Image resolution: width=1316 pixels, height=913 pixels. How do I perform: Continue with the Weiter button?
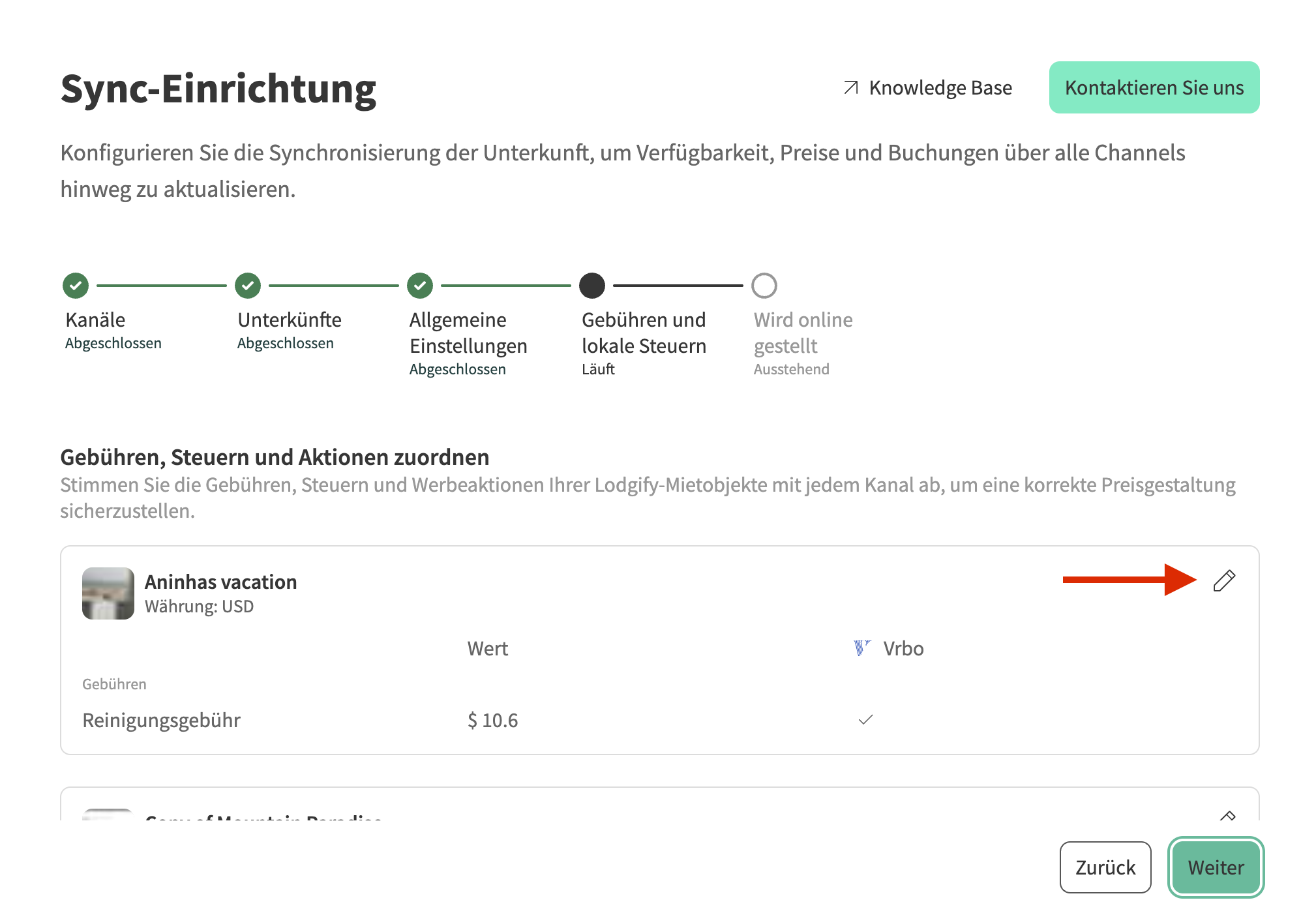[1216, 867]
